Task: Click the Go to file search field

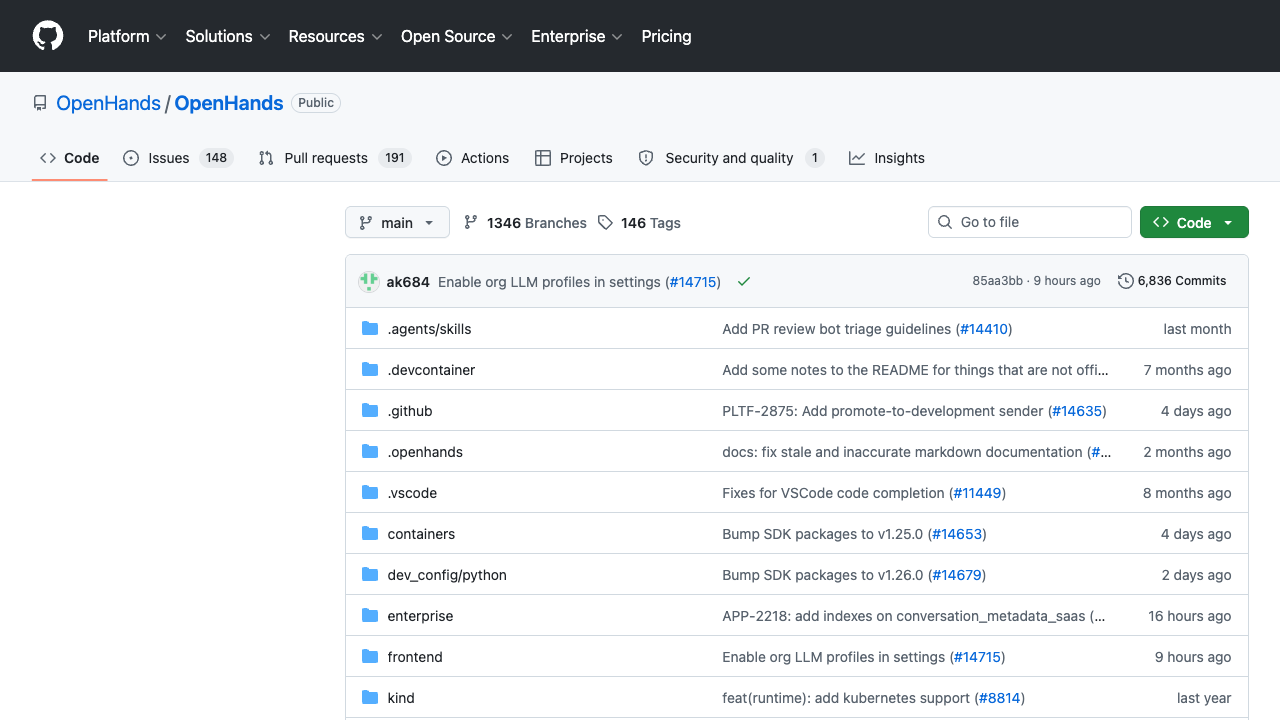Action: point(1030,222)
